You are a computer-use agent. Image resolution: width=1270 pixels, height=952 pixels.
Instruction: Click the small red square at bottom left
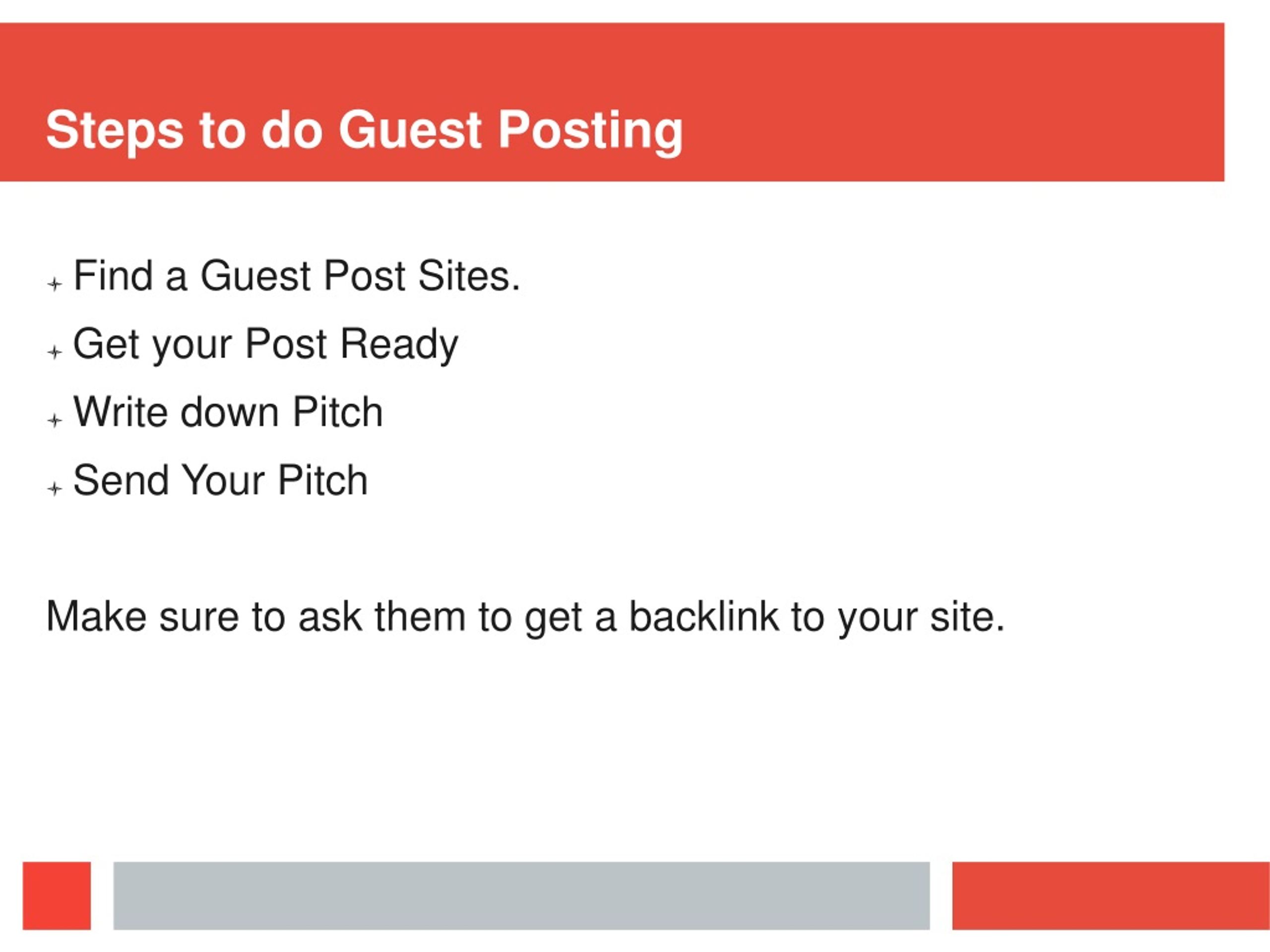click(x=57, y=895)
